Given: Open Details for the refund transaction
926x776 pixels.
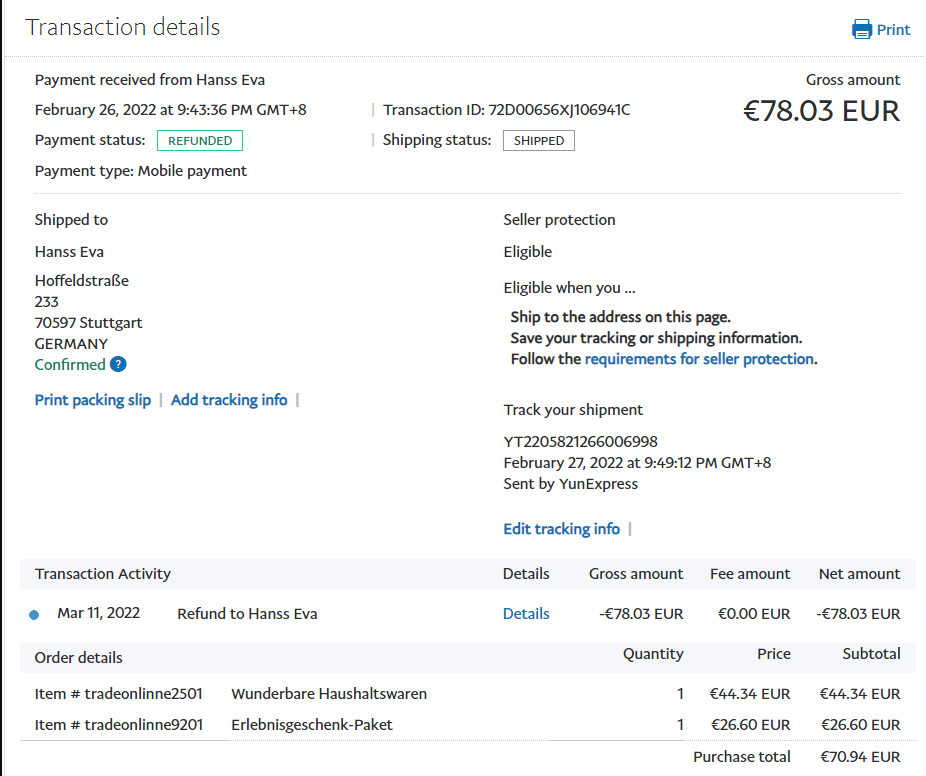Looking at the screenshot, I should click(x=526, y=614).
